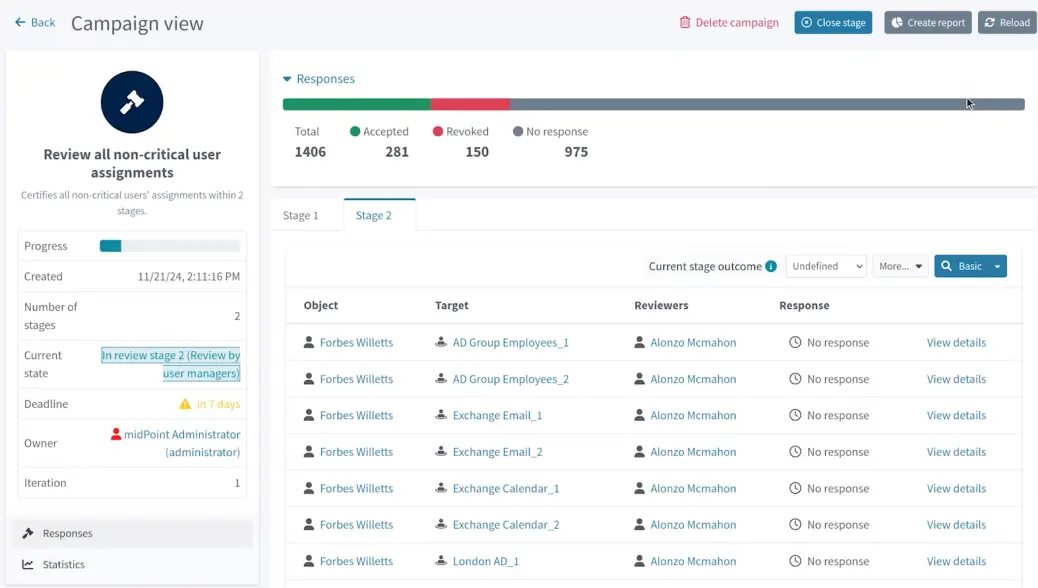View details for the Exchange Calendar_2 row

tap(956, 525)
